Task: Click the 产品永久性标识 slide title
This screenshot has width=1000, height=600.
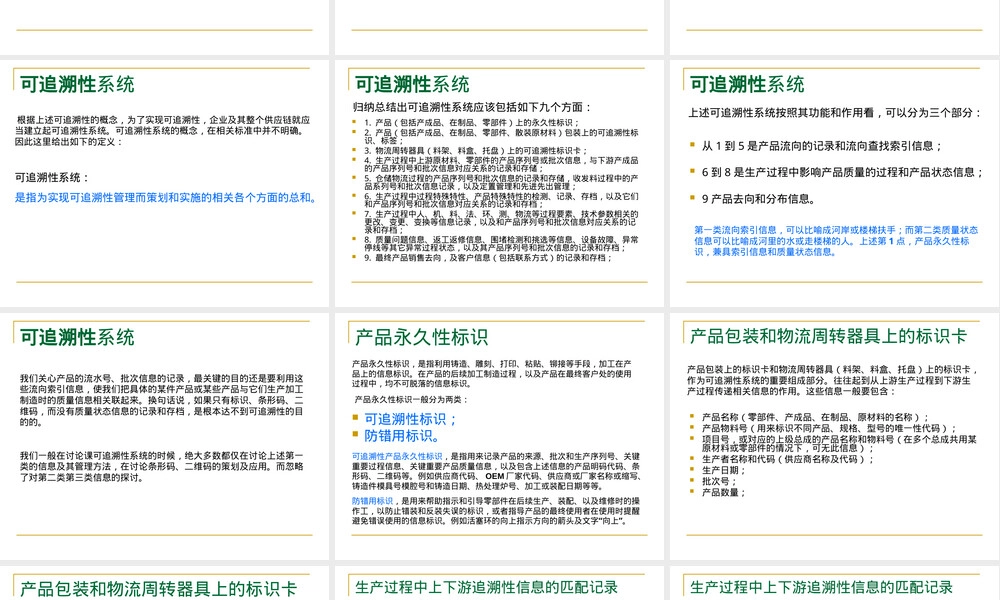Action: (x=422, y=337)
